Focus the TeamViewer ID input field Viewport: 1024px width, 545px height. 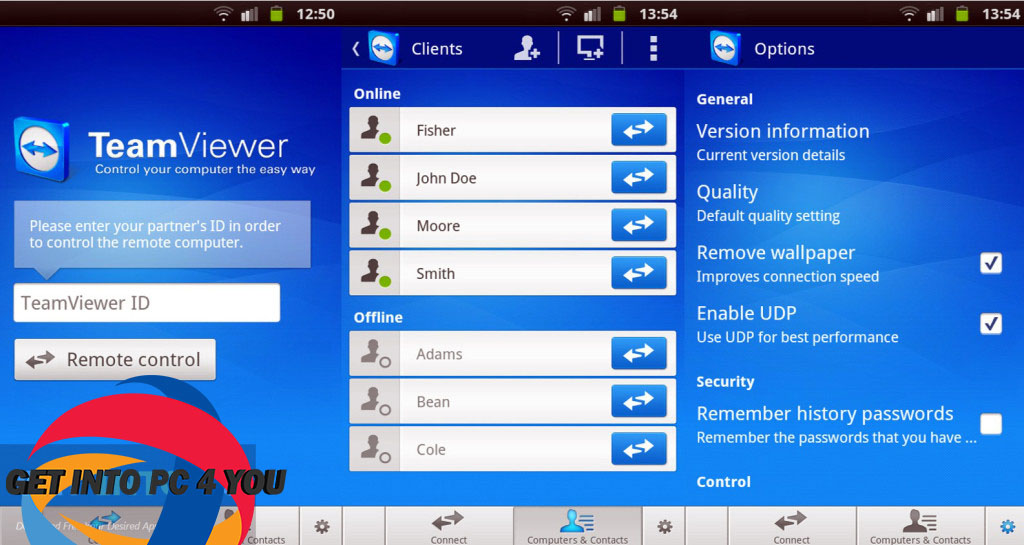coord(147,303)
